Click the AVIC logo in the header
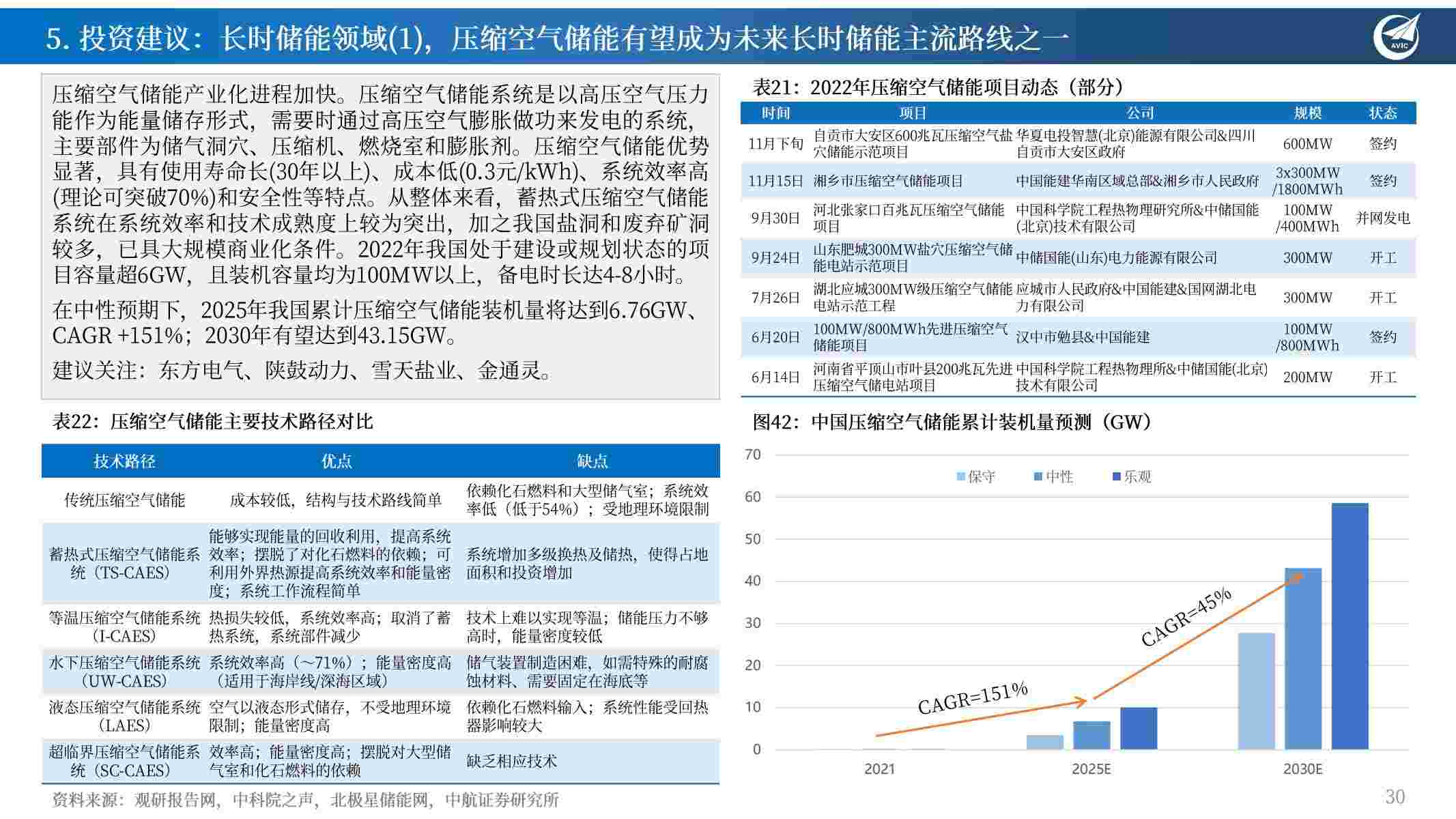1456x819 pixels. point(1396,36)
